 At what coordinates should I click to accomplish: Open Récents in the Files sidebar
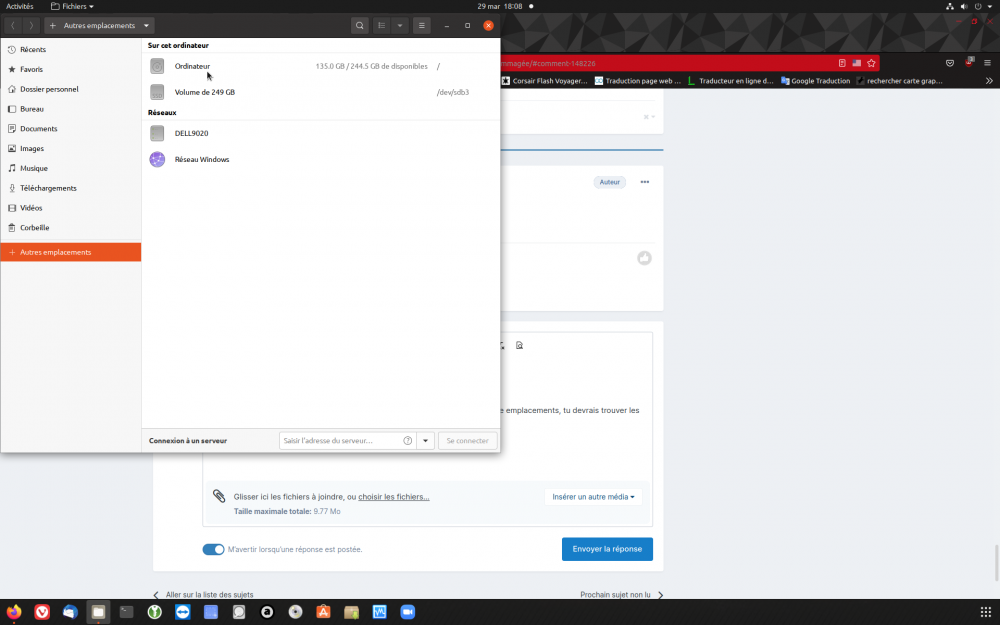pos(71,49)
